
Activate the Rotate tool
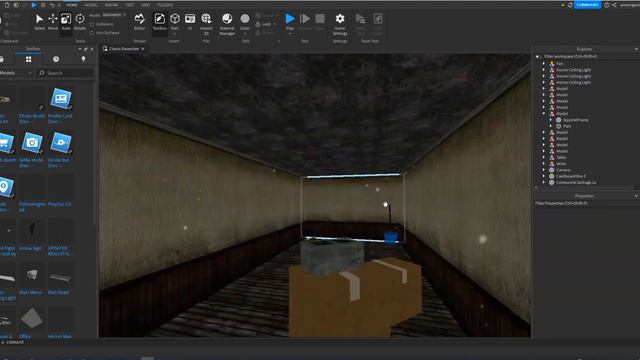[80, 22]
